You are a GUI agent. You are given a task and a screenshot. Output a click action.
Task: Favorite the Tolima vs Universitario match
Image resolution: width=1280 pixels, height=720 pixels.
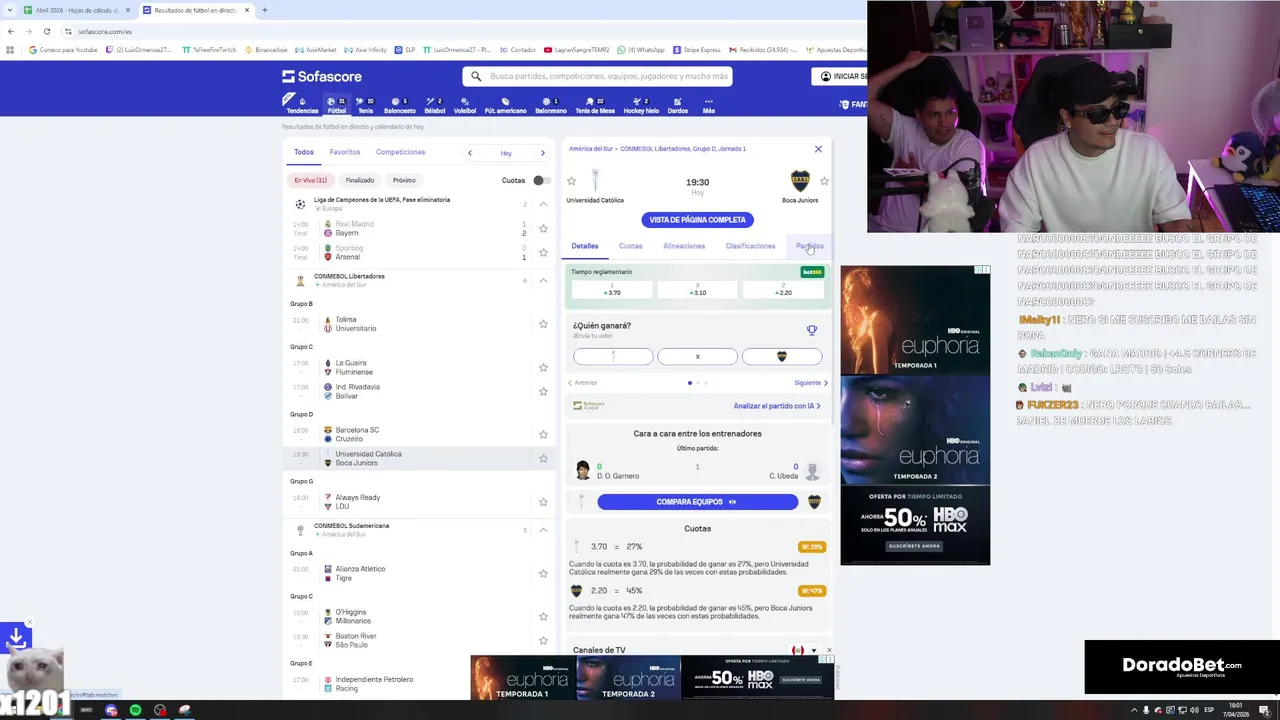543,324
